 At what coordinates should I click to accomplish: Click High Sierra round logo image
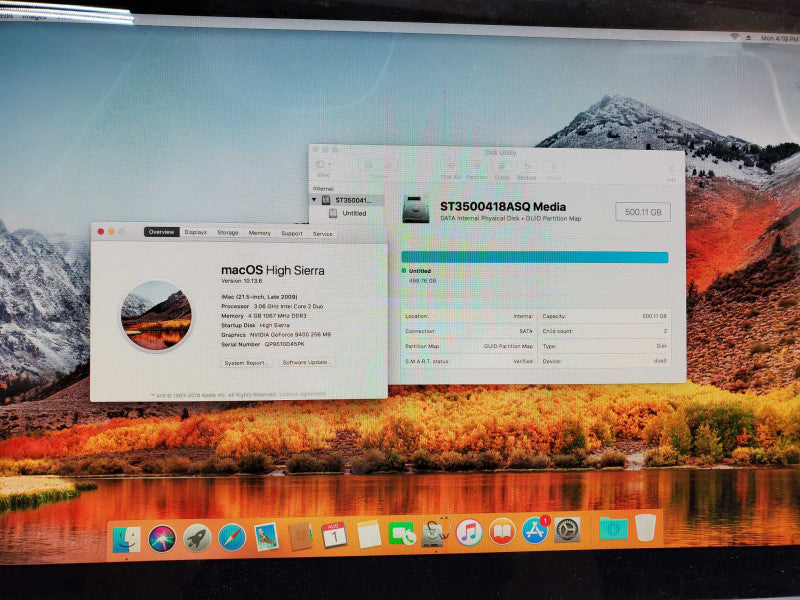click(157, 316)
